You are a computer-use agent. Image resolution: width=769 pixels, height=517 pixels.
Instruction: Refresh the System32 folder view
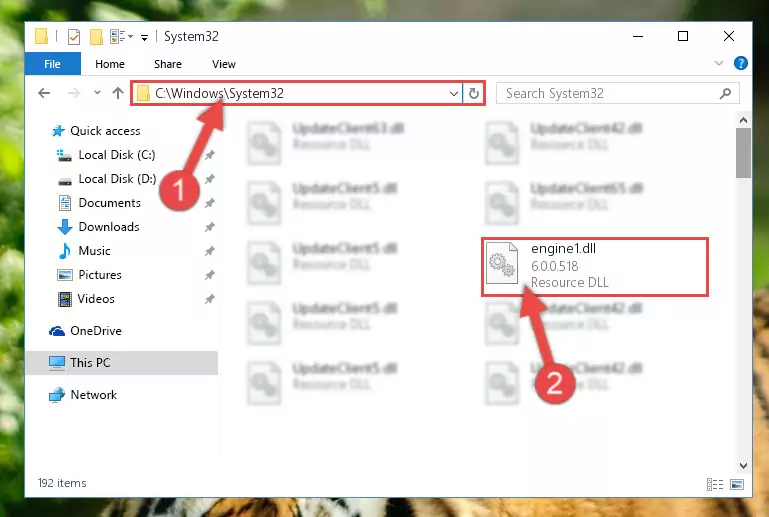(474, 93)
